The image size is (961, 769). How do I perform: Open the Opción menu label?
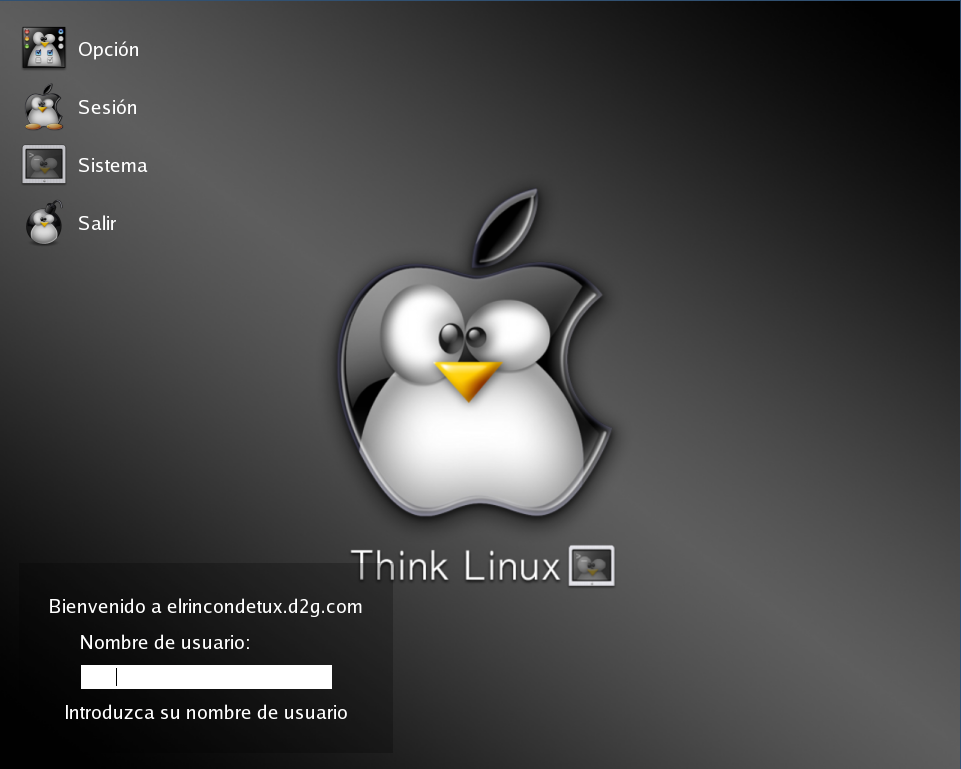click(x=108, y=50)
